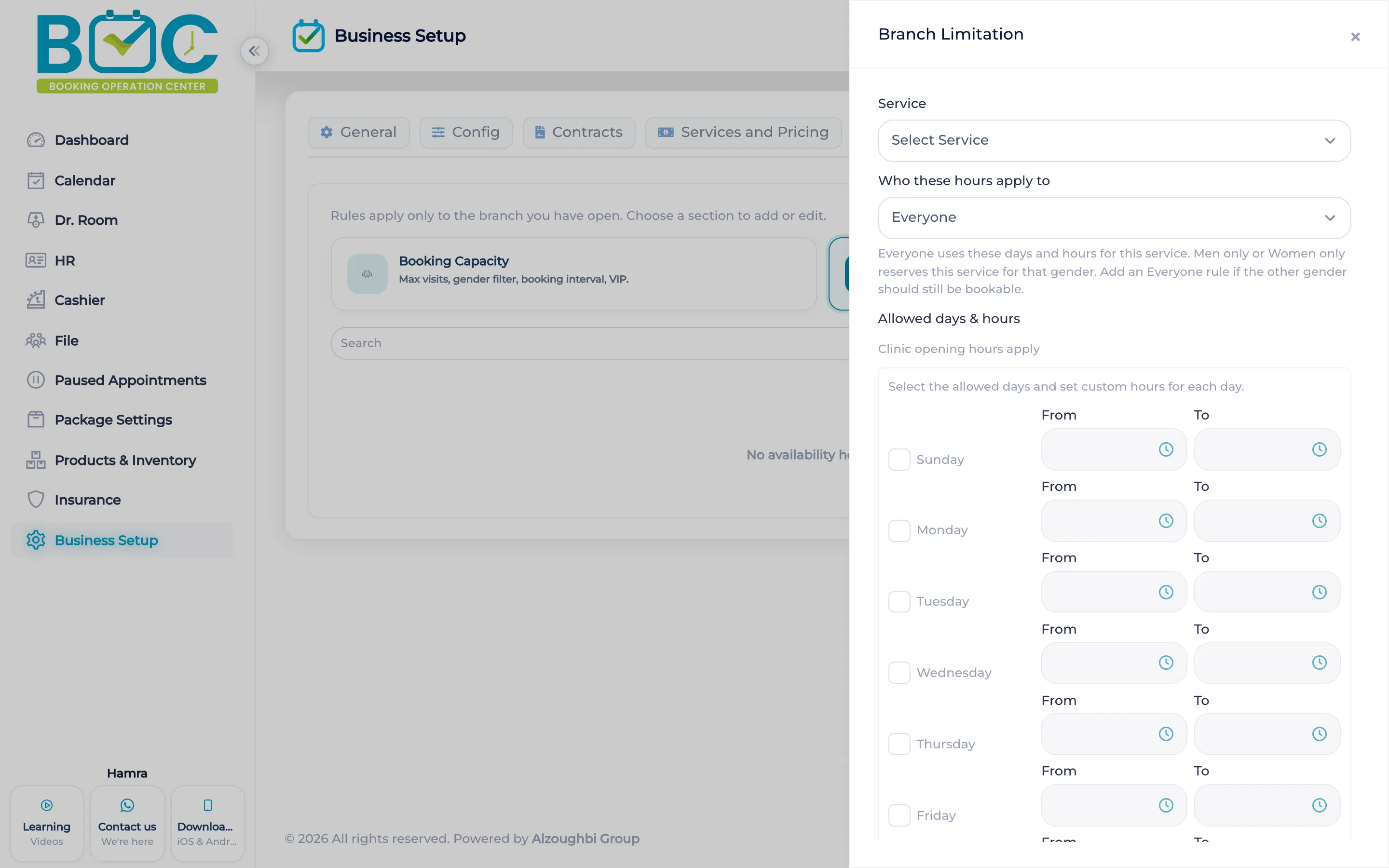1389x868 pixels.
Task: Click the Contact us WhatsApp icon
Action: pyautogui.click(x=127, y=805)
